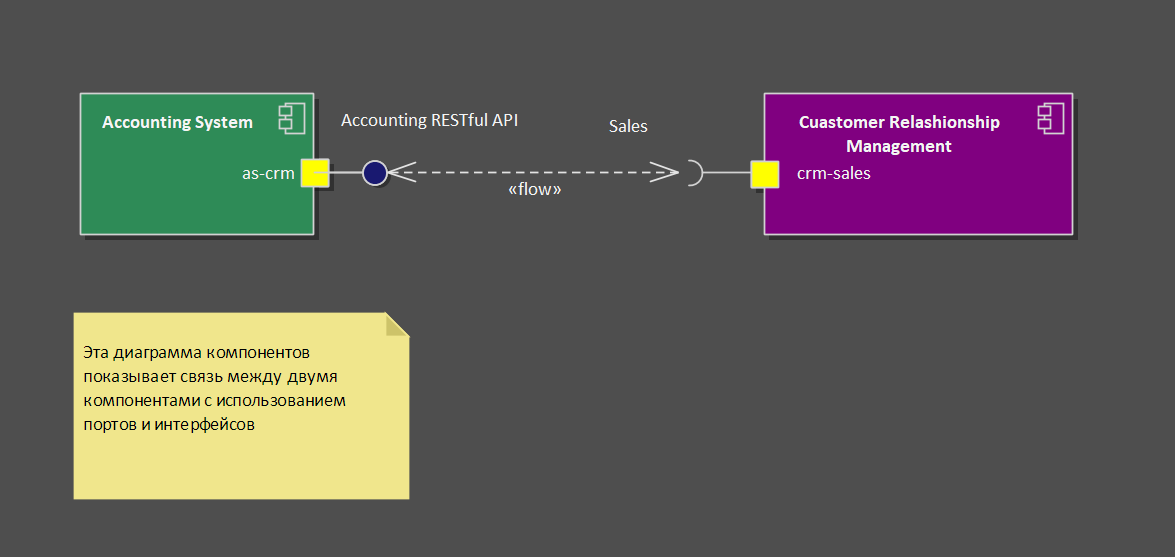Select the Sales required interface socket
Screen dimensions: 1175x557
694,173
